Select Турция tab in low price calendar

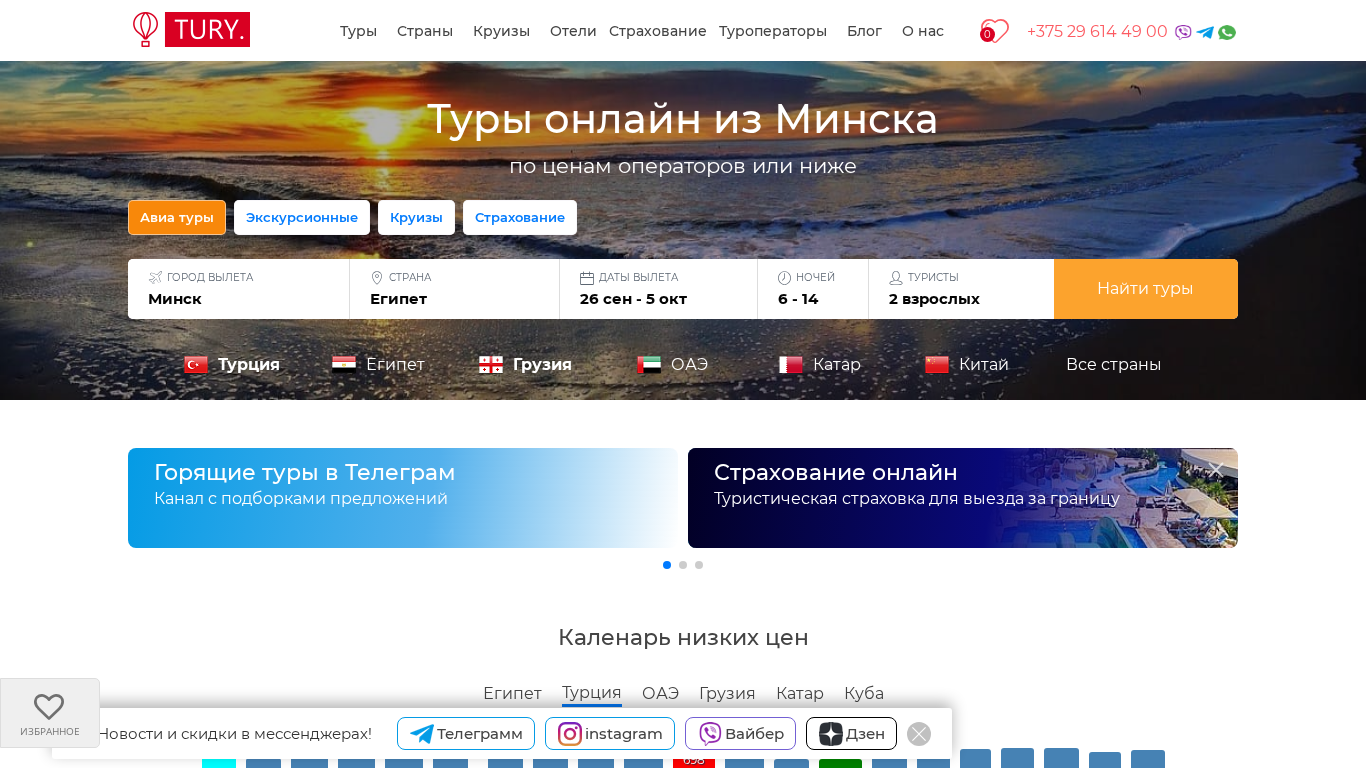point(592,693)
